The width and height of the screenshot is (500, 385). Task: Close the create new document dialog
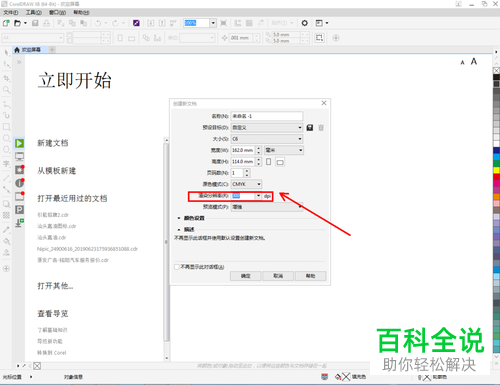[x=324, y=103]
